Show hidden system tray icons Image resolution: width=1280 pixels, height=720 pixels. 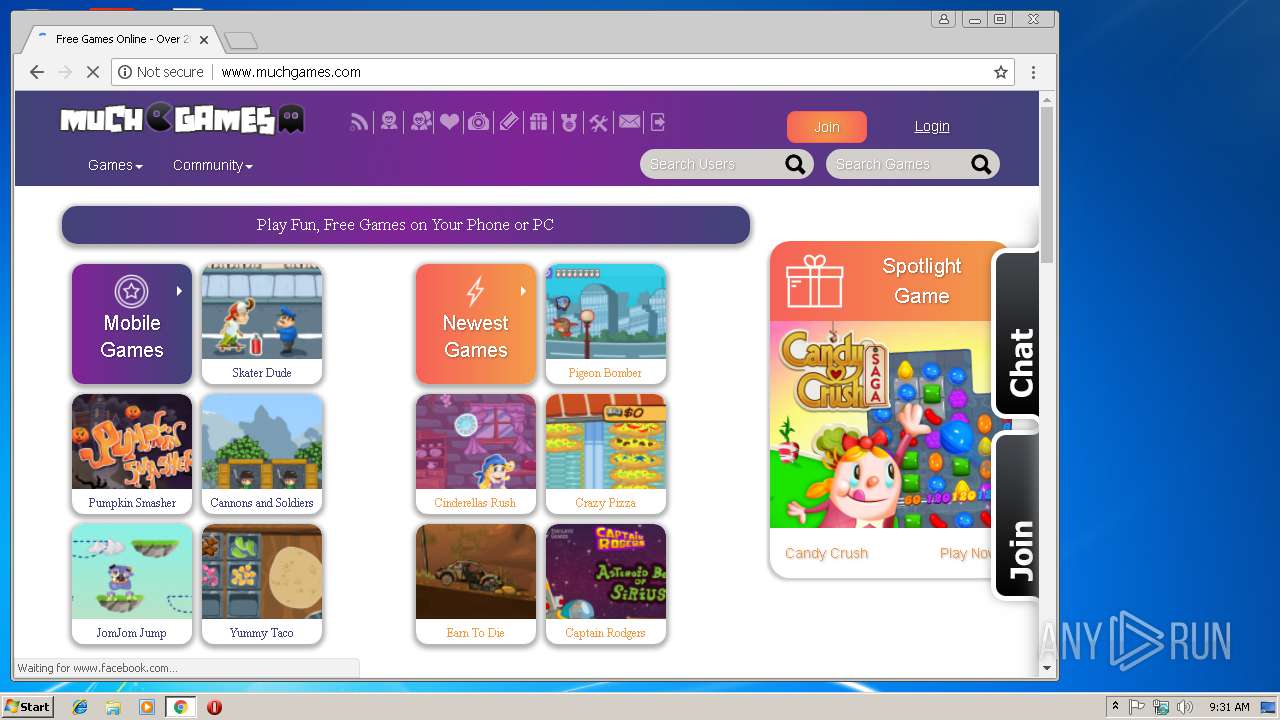[1115, 707]
